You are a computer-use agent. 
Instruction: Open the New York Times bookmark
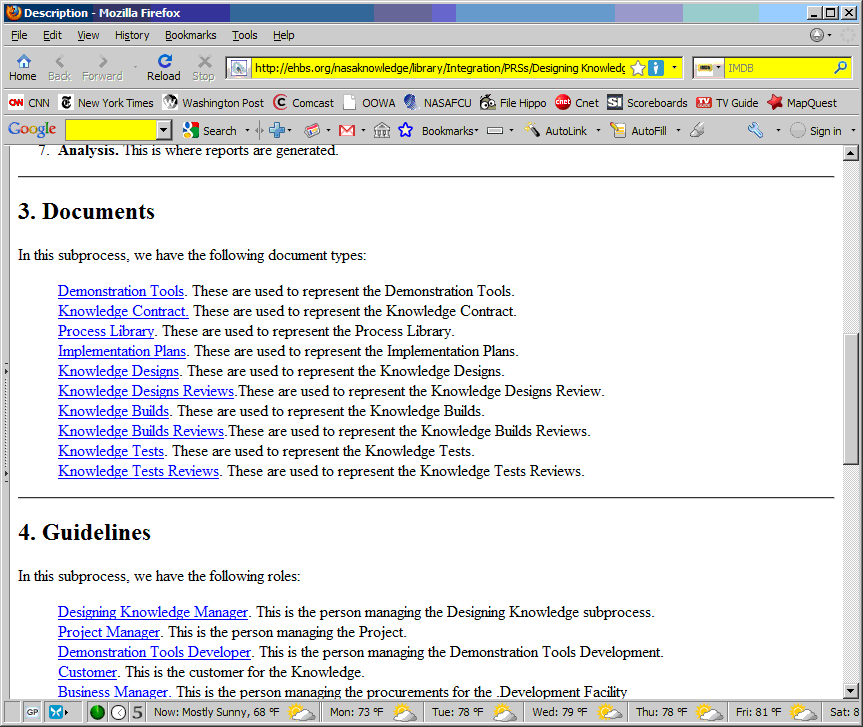pos(107,103)
